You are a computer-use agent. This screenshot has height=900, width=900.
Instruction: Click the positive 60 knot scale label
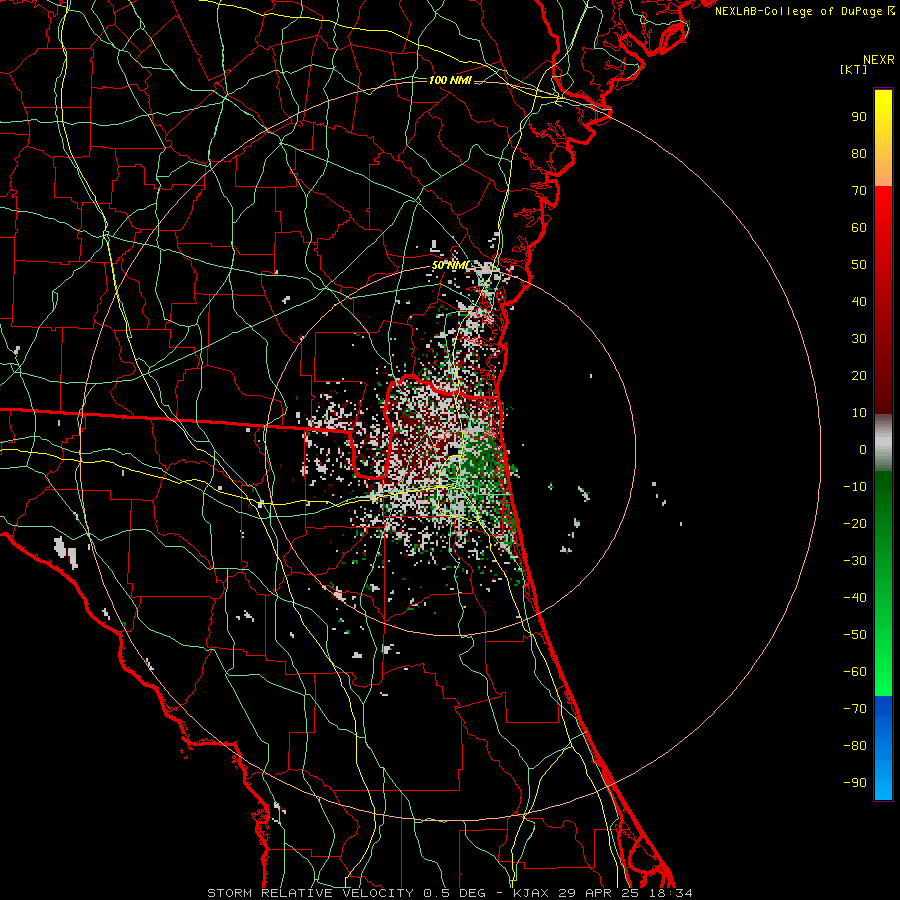click(859, 227)
